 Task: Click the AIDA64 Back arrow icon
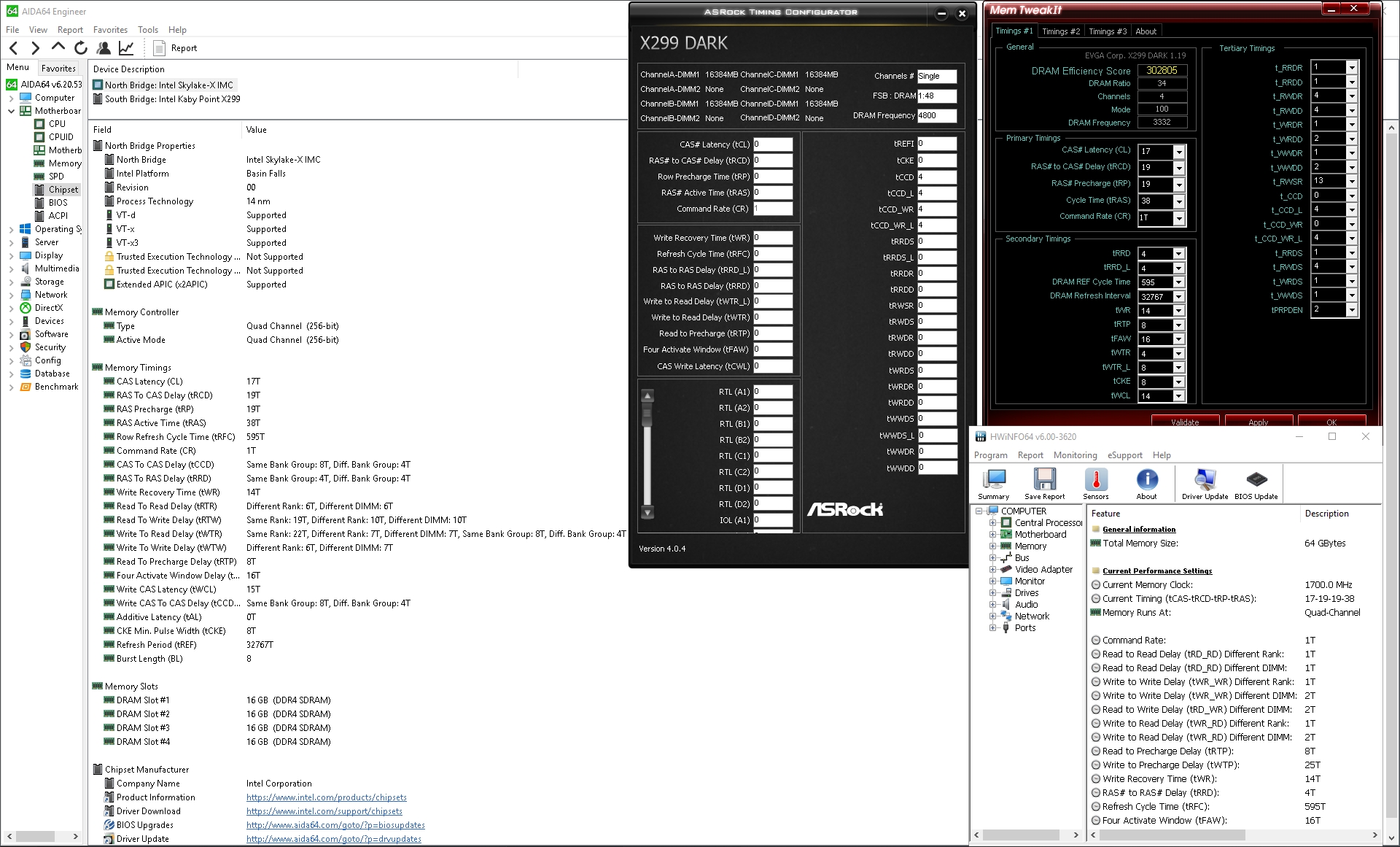14,48
